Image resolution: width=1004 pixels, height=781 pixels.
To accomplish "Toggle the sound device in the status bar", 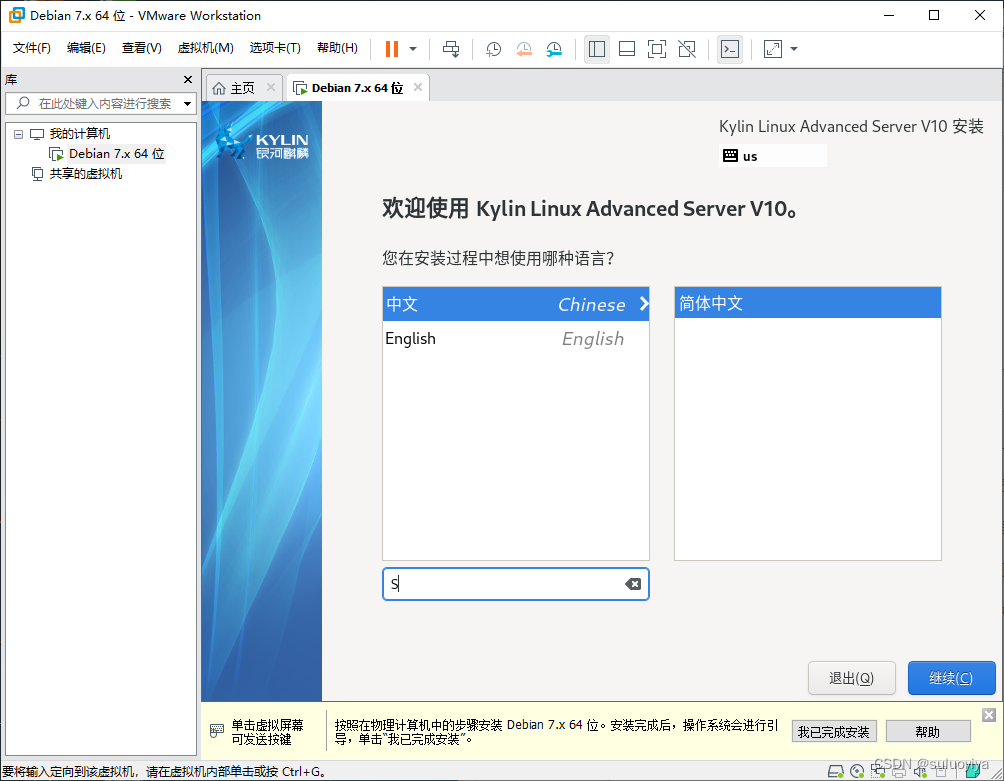I will click(920, 772).
